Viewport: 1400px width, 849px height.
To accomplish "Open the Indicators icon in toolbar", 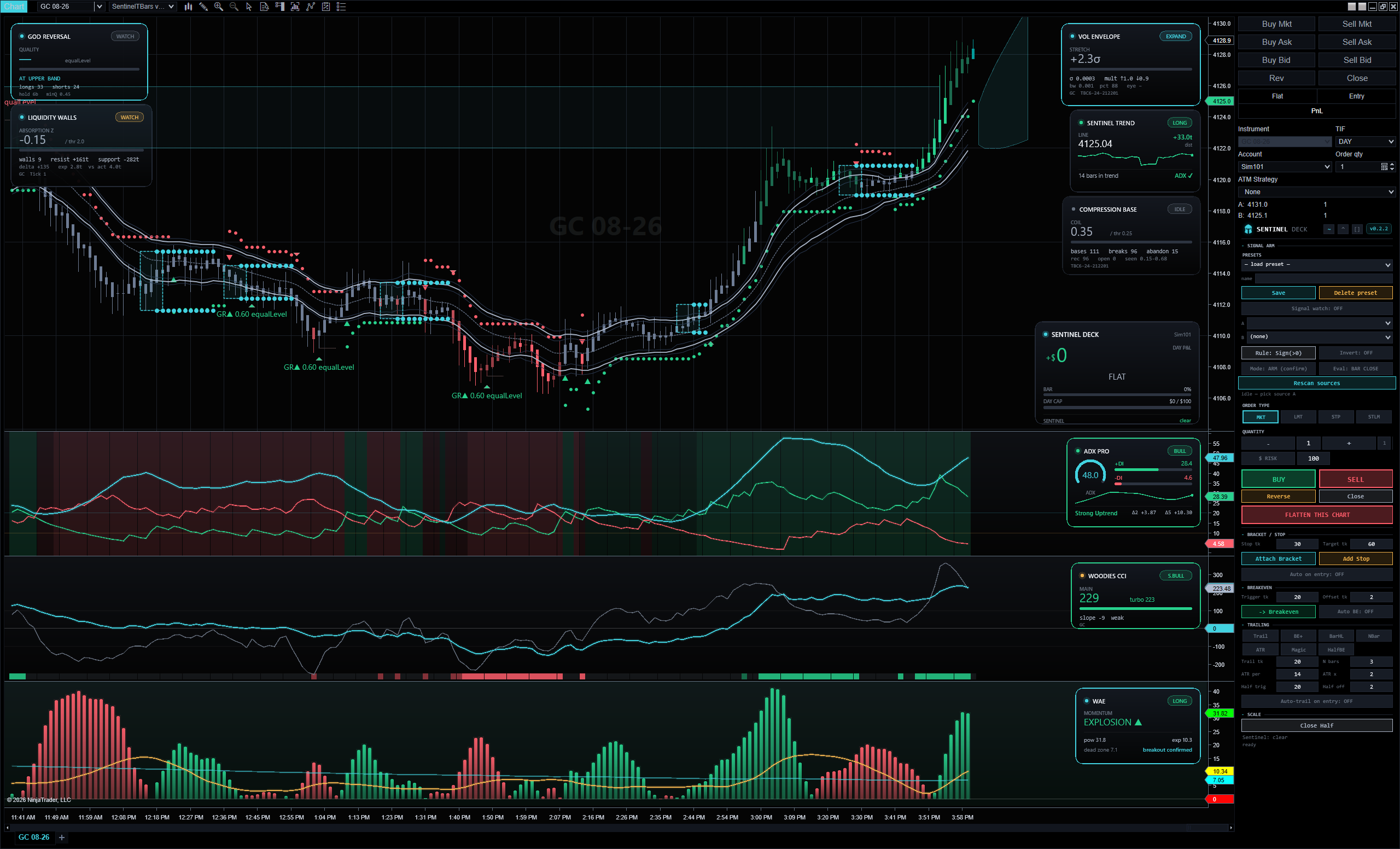I will click(310, 7).
